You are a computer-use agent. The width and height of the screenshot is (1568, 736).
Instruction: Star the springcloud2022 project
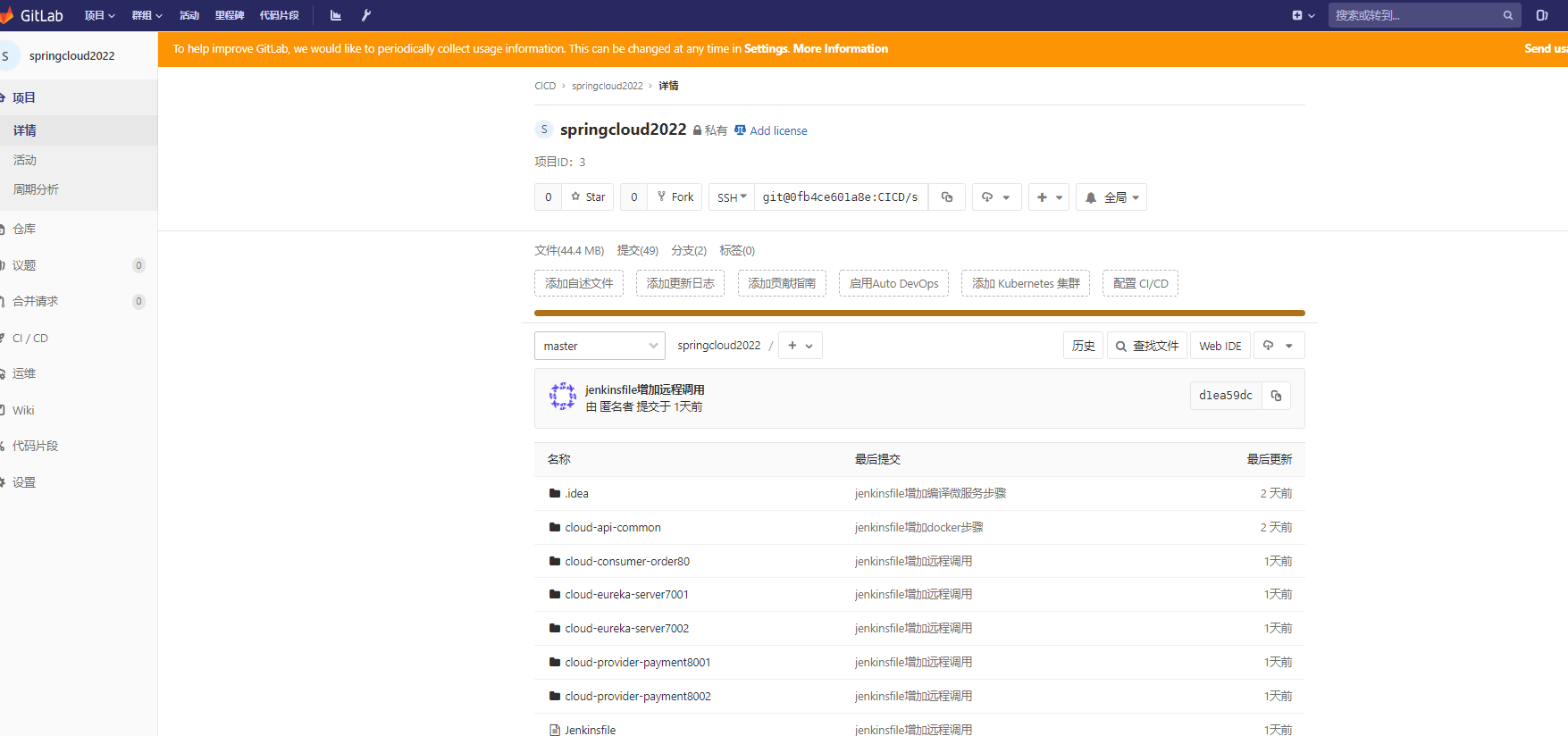[588, 197]
